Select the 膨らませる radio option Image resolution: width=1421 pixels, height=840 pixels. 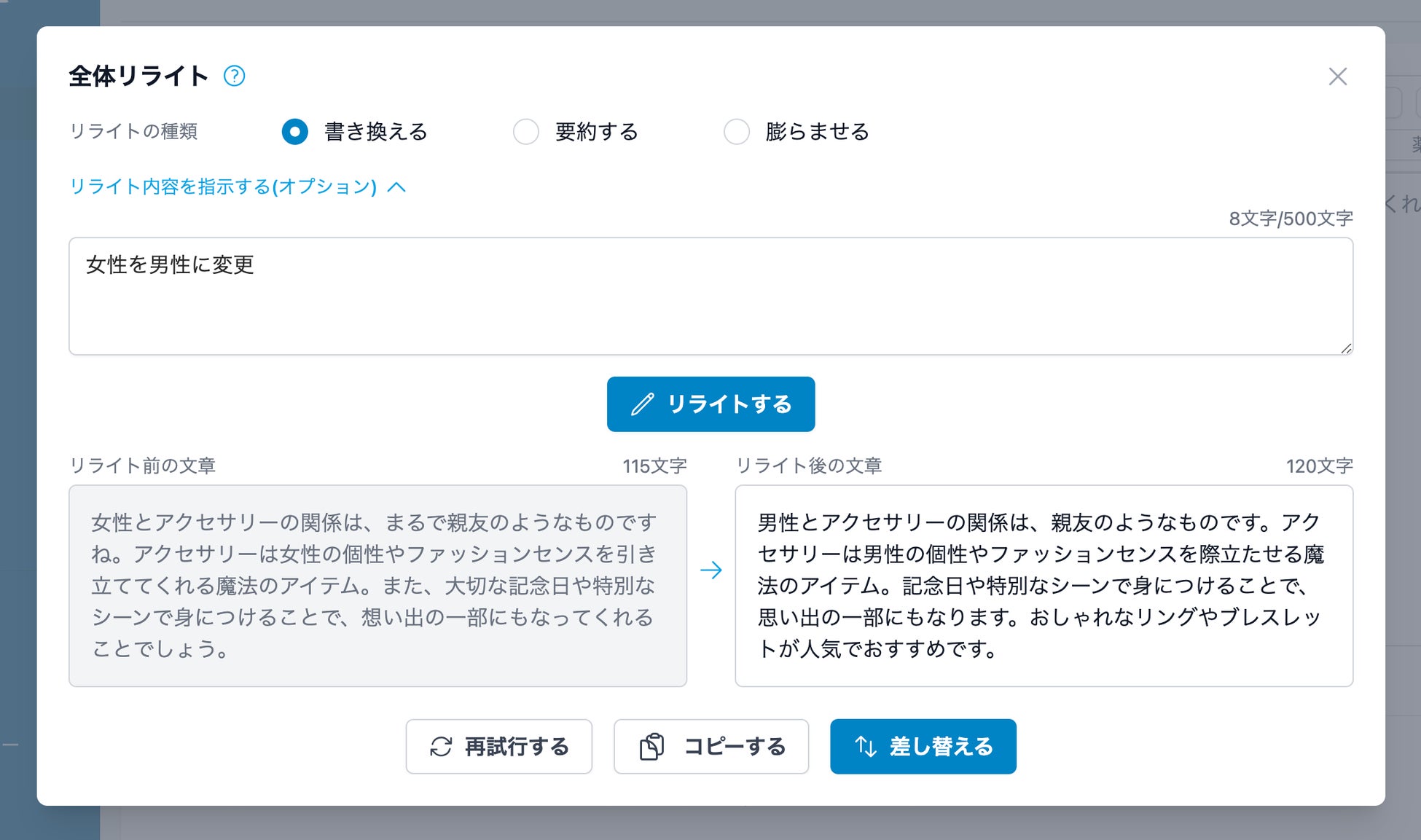pyautogui.click(x=736, y=132)
